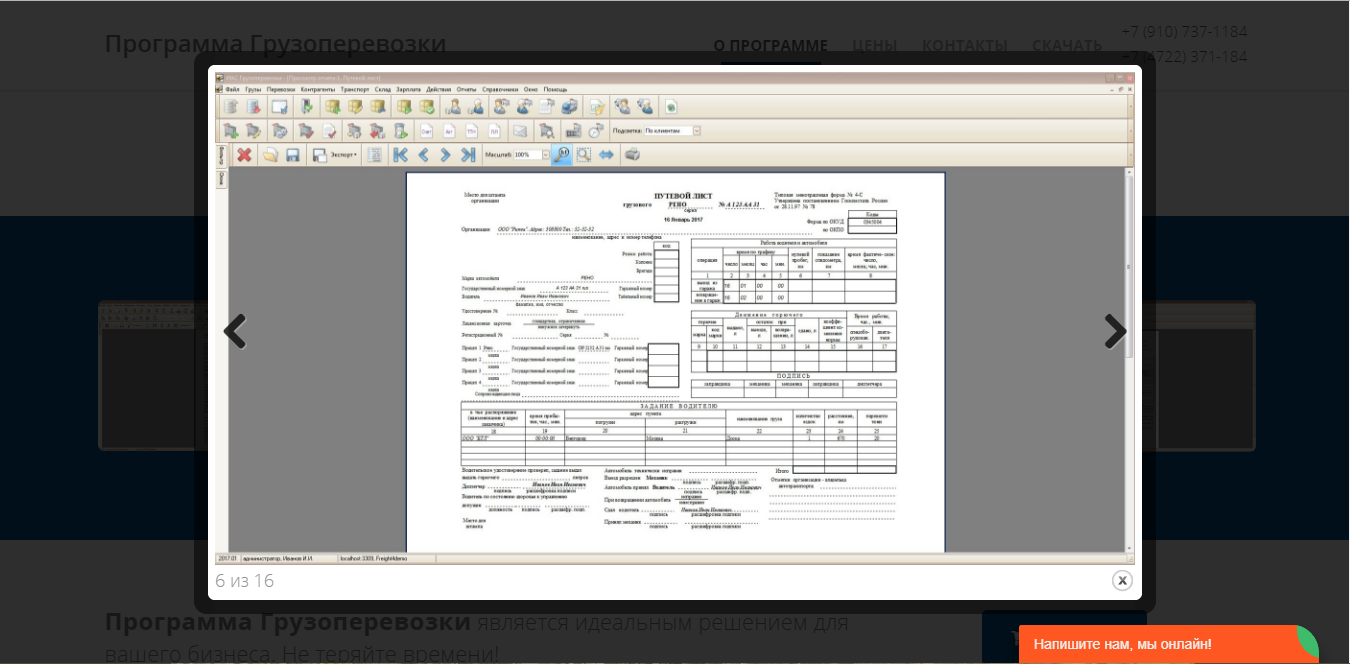Image resolution: width=1350 pixels, height=664 pixels.
Task: Click the vertical scrollbar of report preview
Action: click(x=1130, y=360)
